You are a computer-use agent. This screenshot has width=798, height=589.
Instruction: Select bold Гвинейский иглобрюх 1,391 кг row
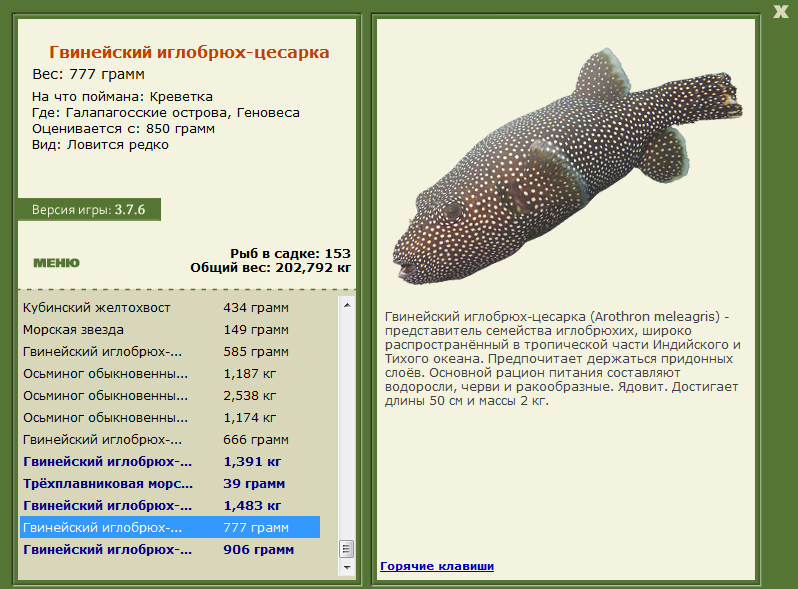pyautogui.click(x=170, y=462)
